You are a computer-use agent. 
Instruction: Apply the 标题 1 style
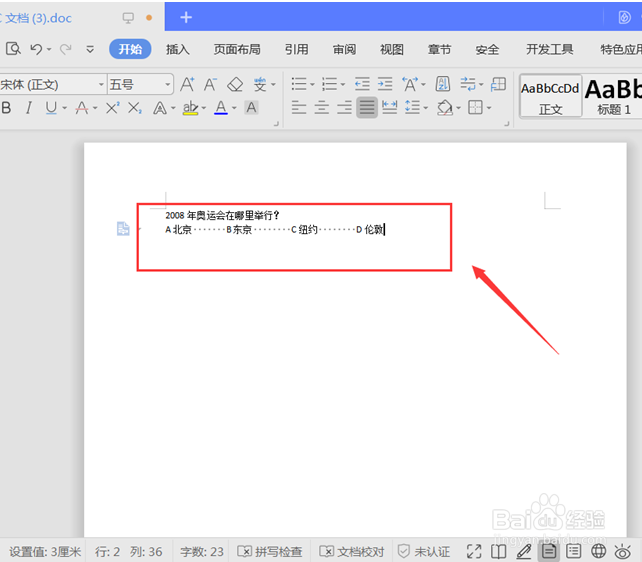613,97
